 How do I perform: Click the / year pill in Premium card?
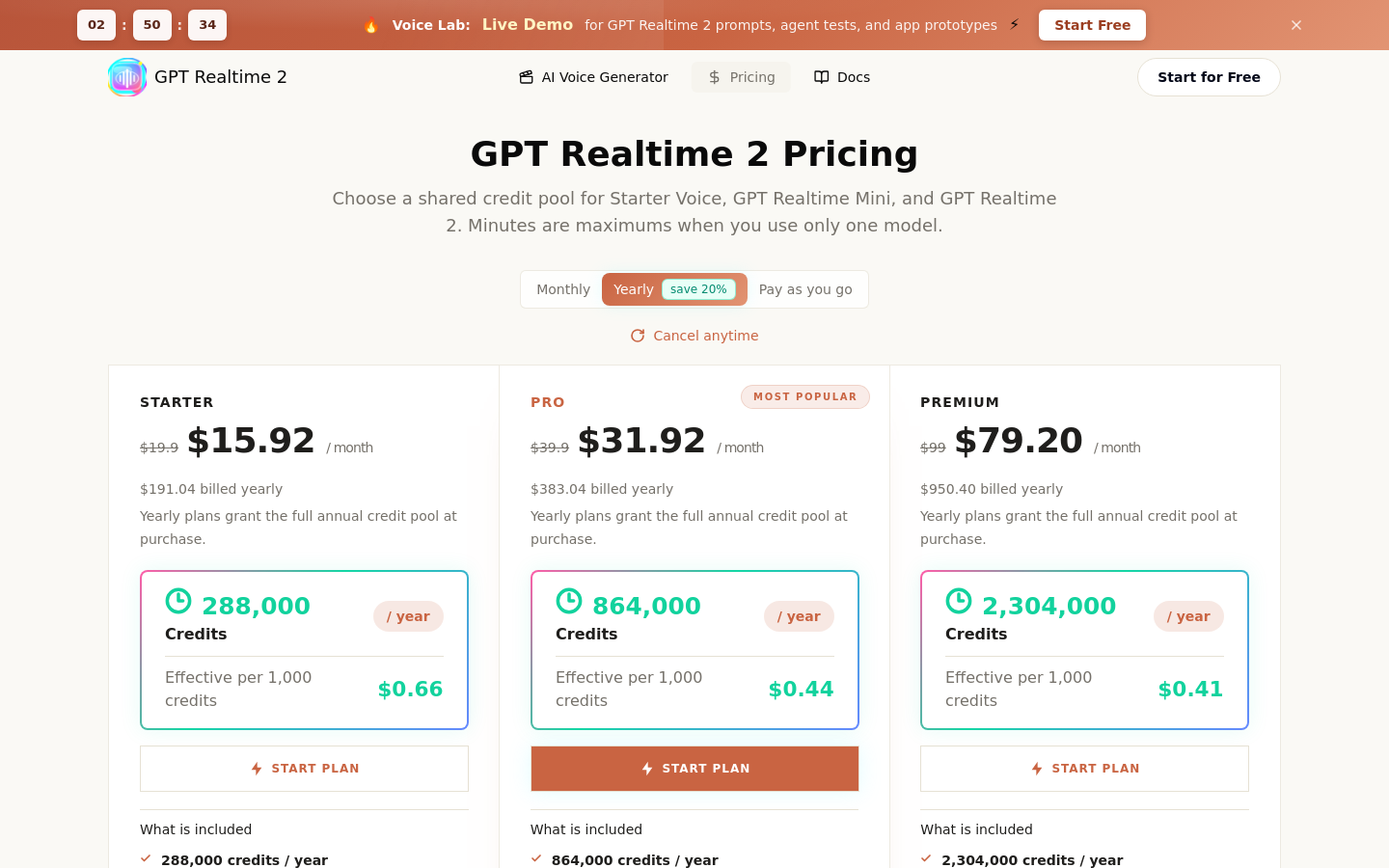(x=1188, y=616)
